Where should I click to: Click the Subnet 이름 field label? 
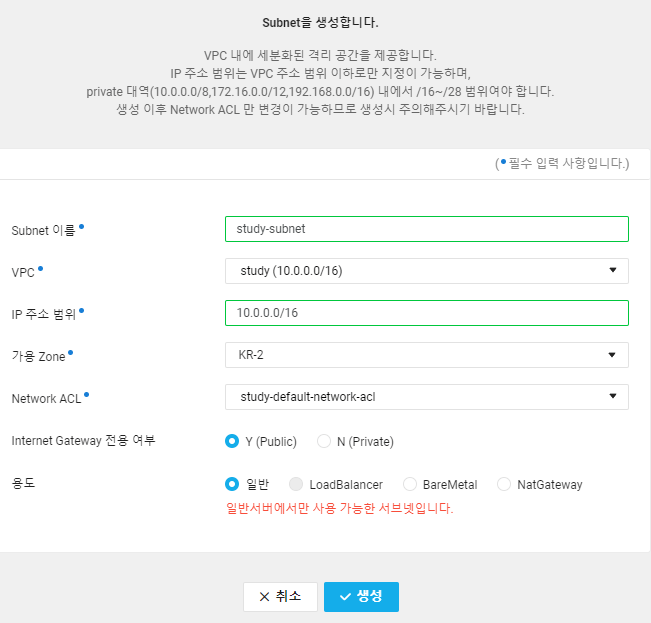click(43, 230)
